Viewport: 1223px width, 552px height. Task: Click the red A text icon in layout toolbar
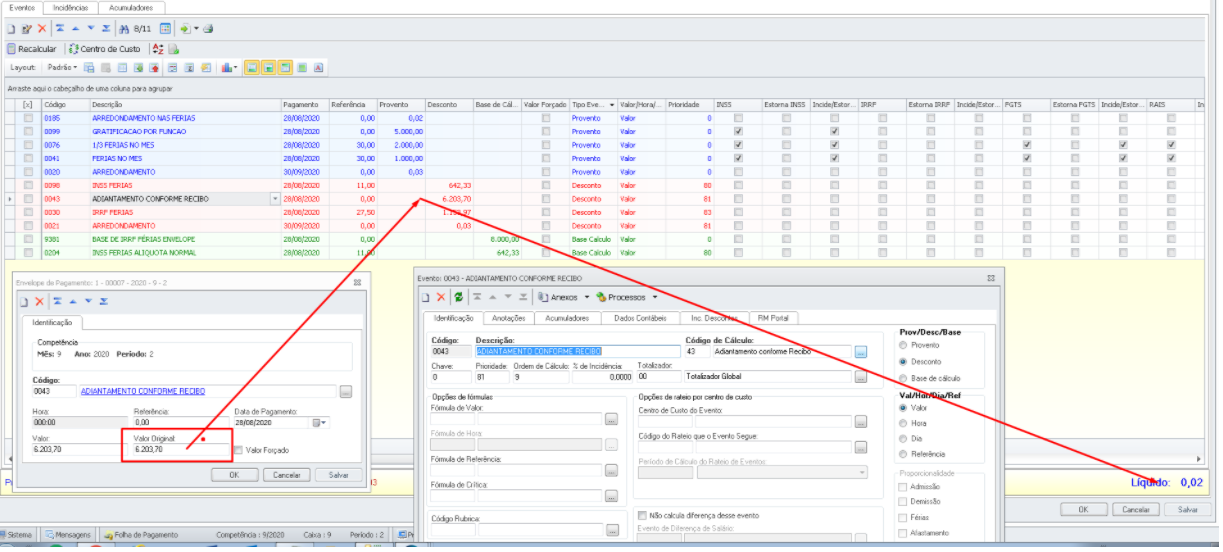pos(318,68)
